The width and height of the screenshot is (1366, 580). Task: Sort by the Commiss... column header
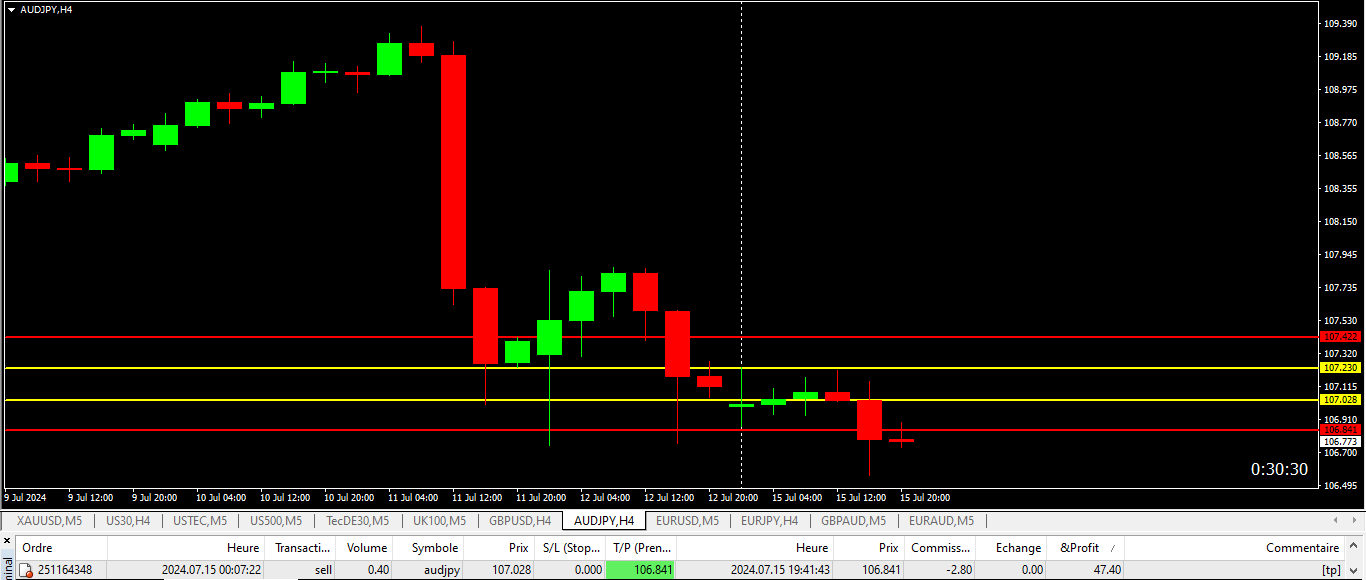(x=940, y=548)
